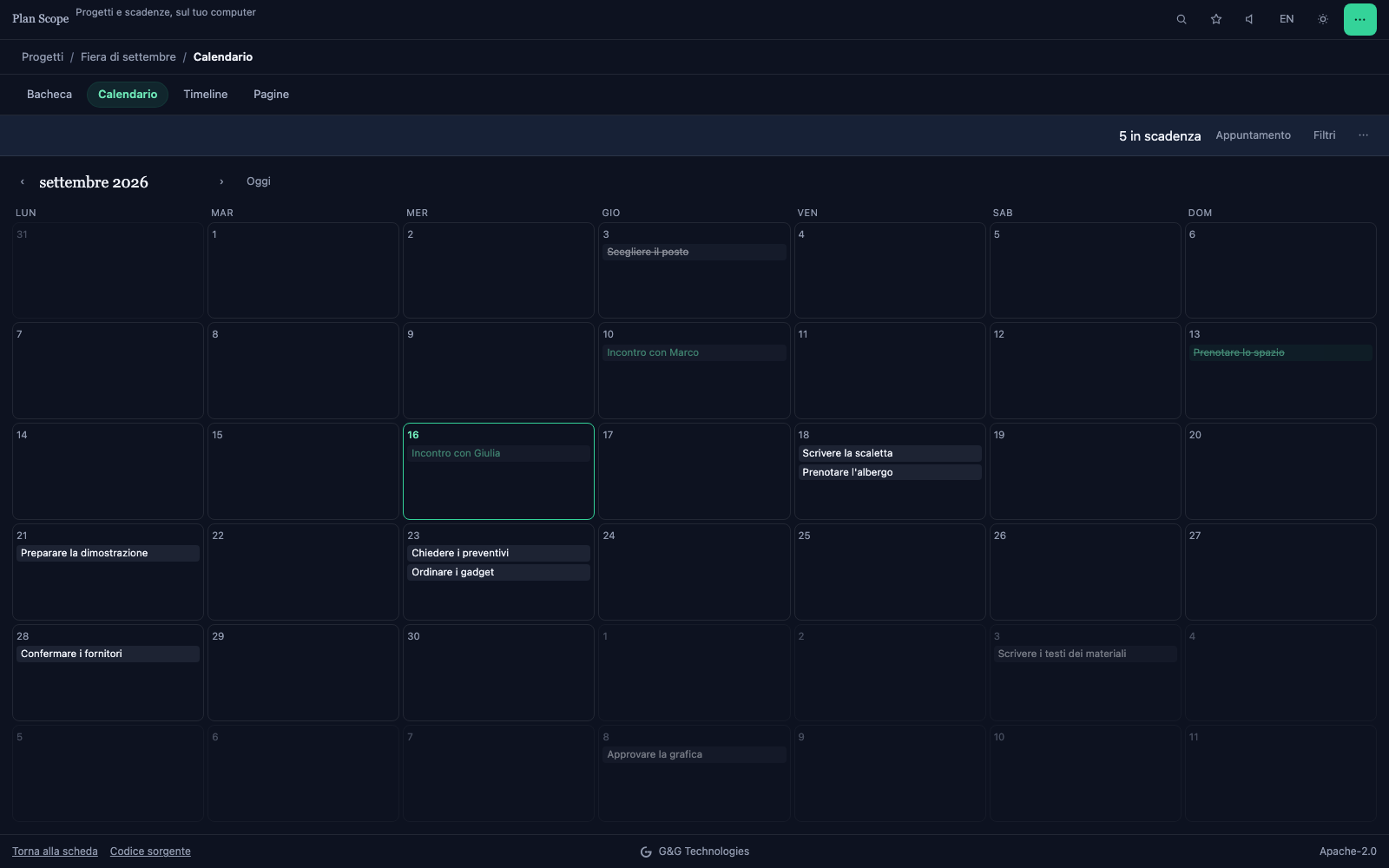Jump to today with Oggi button
The width and height of the screenshot is (1389, 868).
259,181
